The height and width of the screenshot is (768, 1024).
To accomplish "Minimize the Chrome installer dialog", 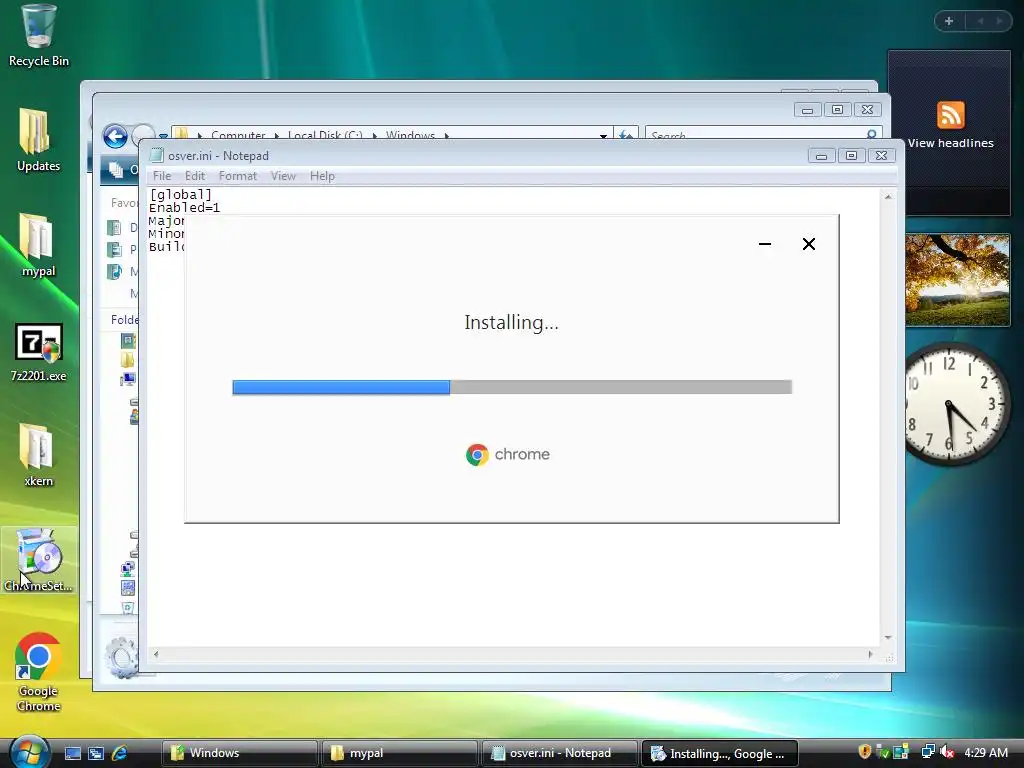I will 765,244.
